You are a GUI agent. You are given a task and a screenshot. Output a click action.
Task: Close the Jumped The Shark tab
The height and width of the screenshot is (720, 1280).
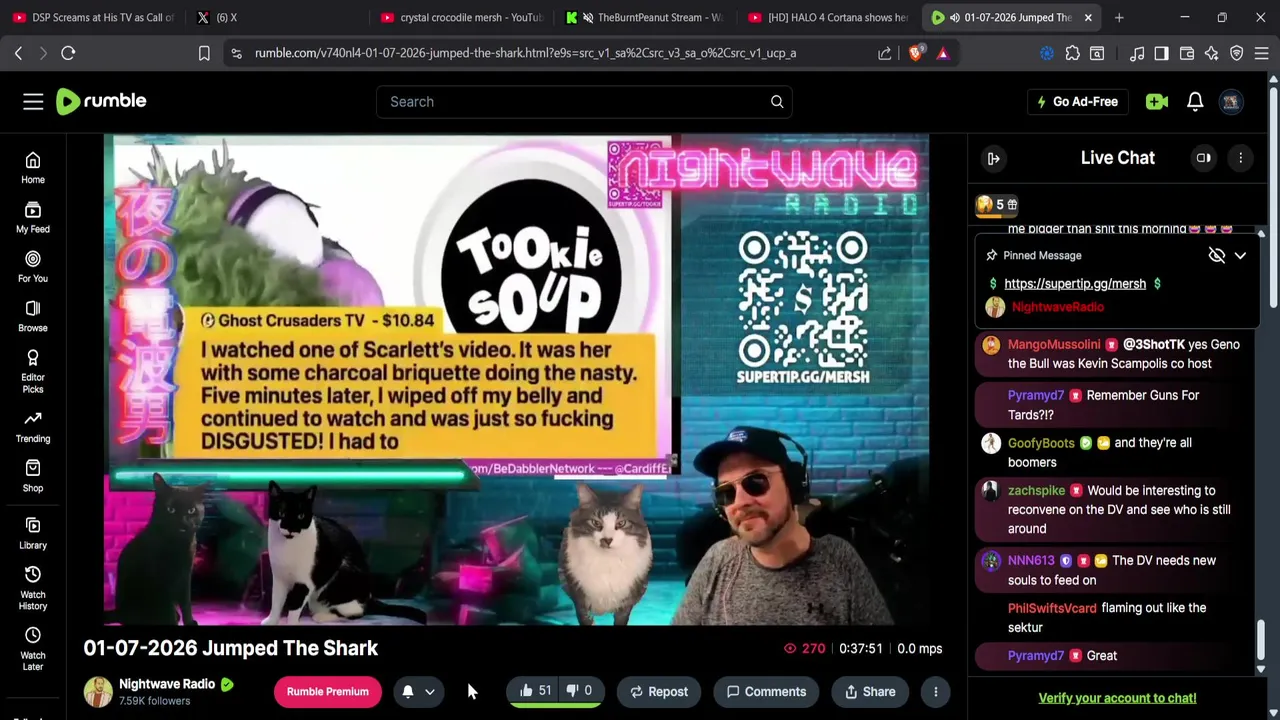point(1088,17)
